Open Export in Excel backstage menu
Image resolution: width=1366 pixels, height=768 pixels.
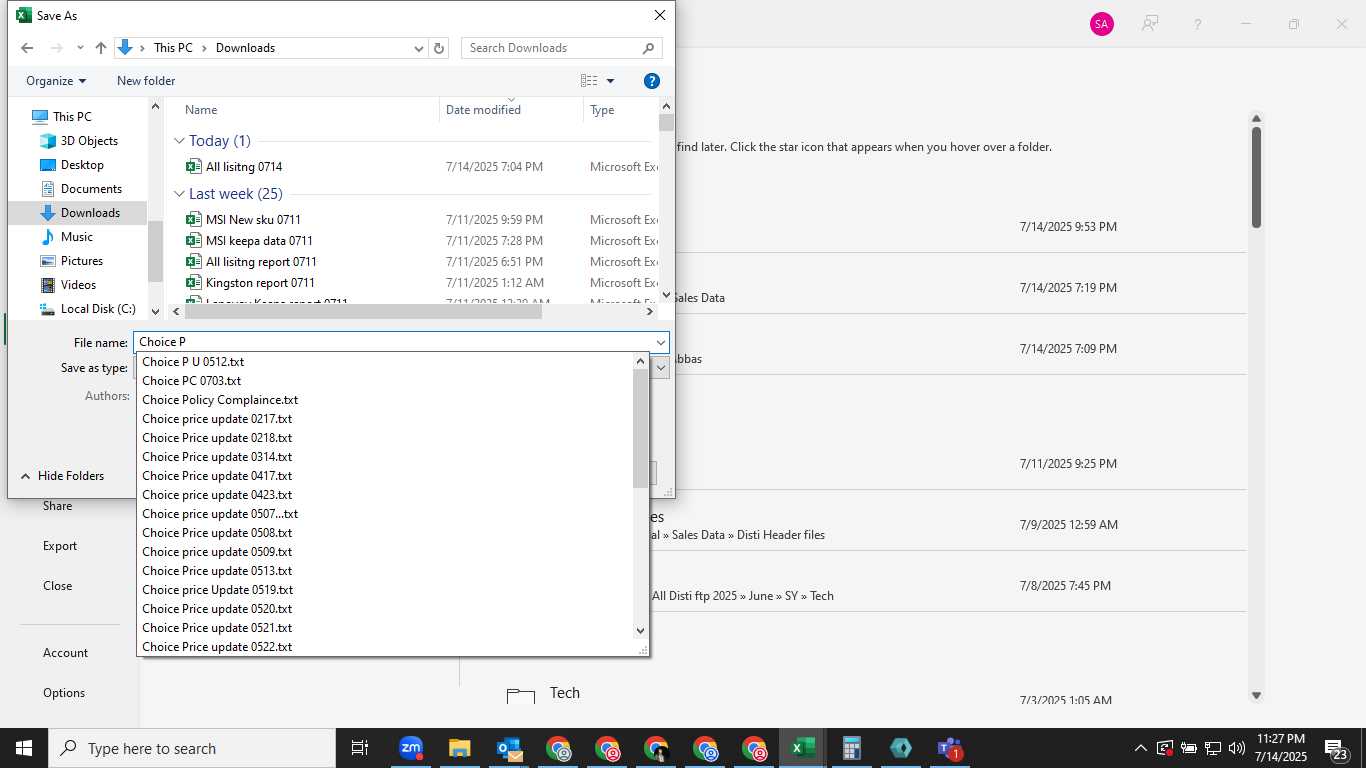click(60, 546)
